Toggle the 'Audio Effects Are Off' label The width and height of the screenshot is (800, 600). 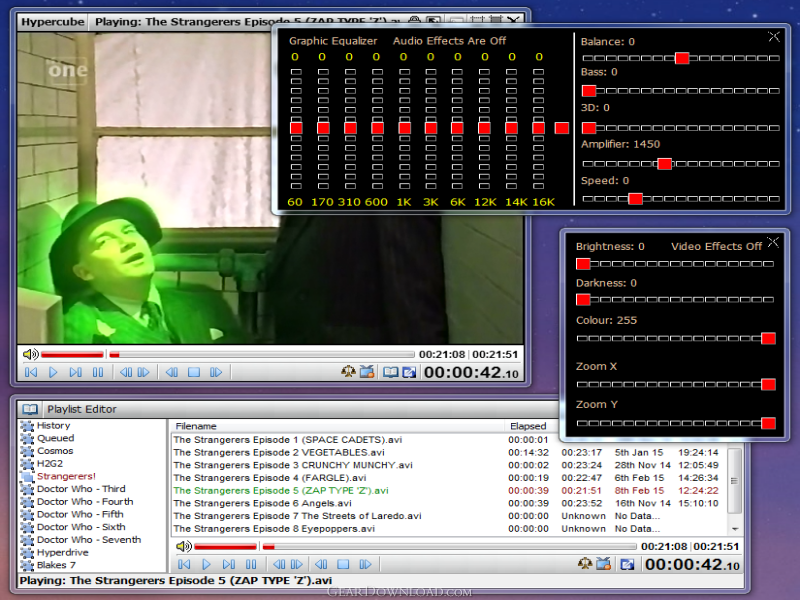pos(449,41)
